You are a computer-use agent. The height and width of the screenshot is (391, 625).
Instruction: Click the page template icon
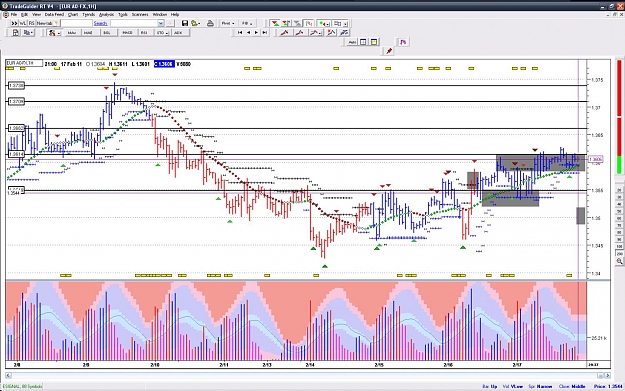15,33
